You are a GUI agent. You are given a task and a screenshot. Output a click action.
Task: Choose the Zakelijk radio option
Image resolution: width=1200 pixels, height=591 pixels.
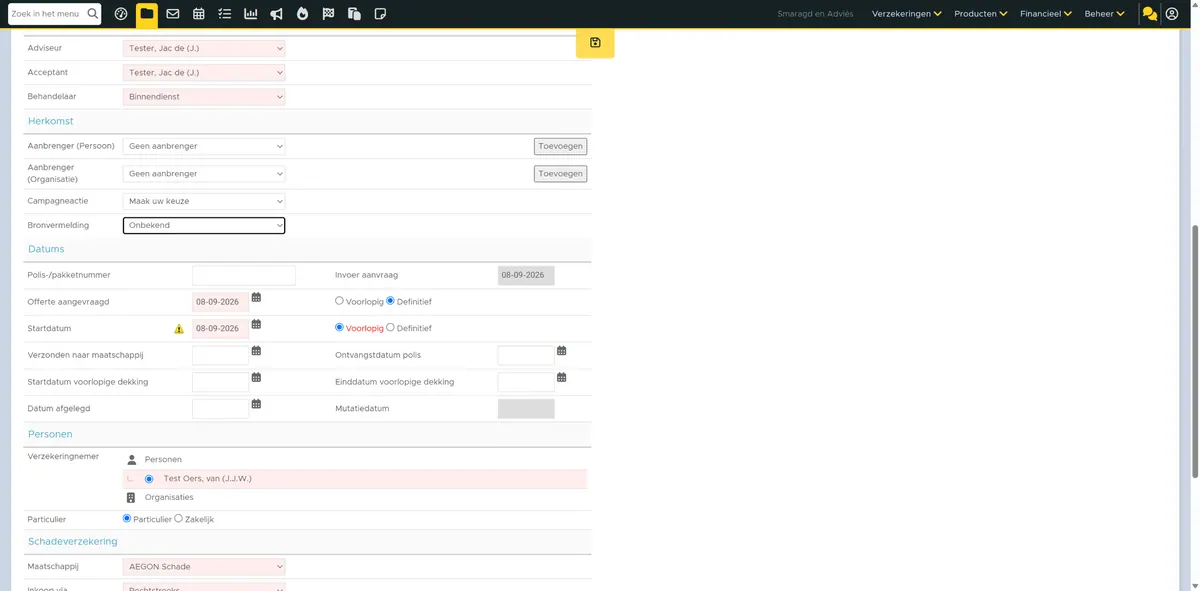(x=179, y=519)
